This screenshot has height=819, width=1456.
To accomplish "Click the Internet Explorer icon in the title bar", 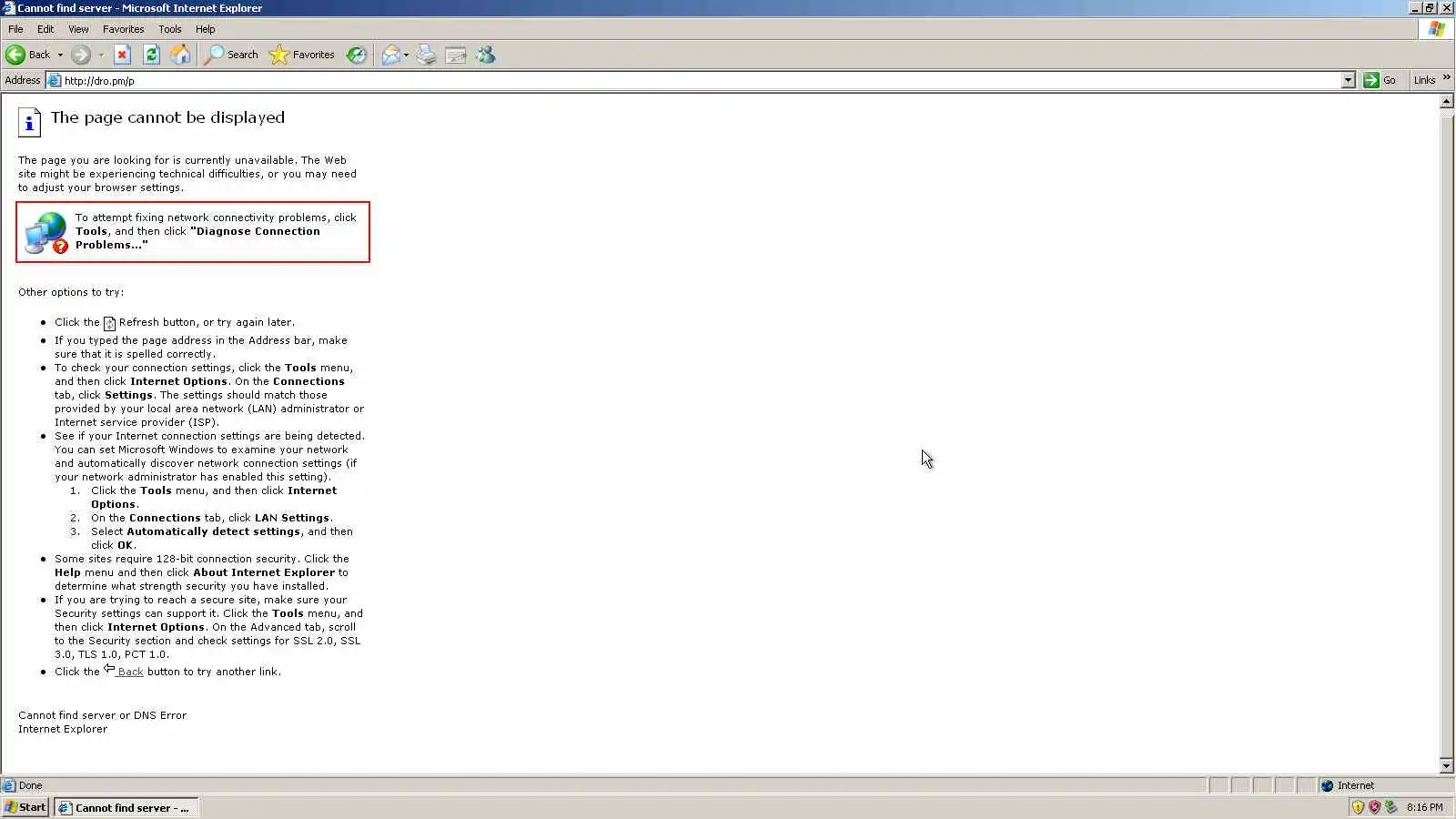I will point(8,8).
